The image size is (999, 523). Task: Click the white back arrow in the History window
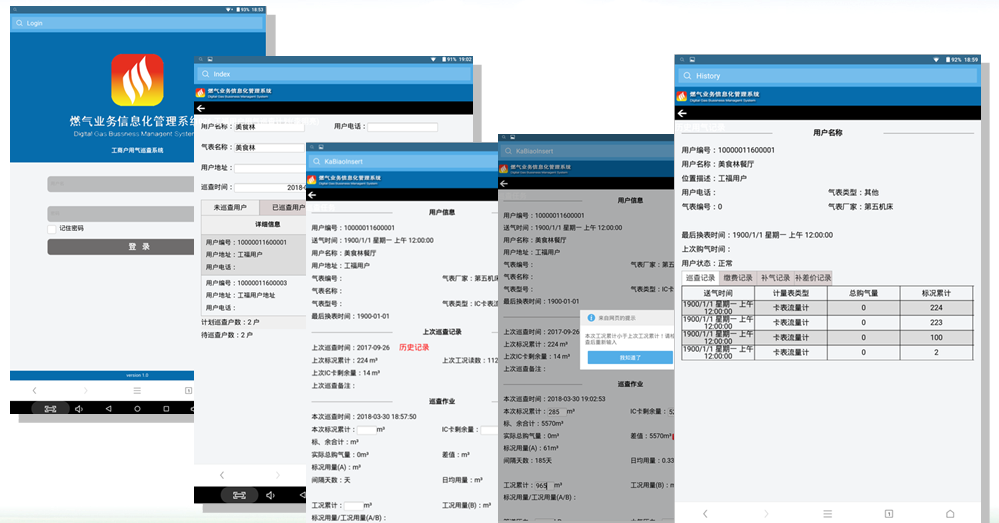(x=682, y=113)
